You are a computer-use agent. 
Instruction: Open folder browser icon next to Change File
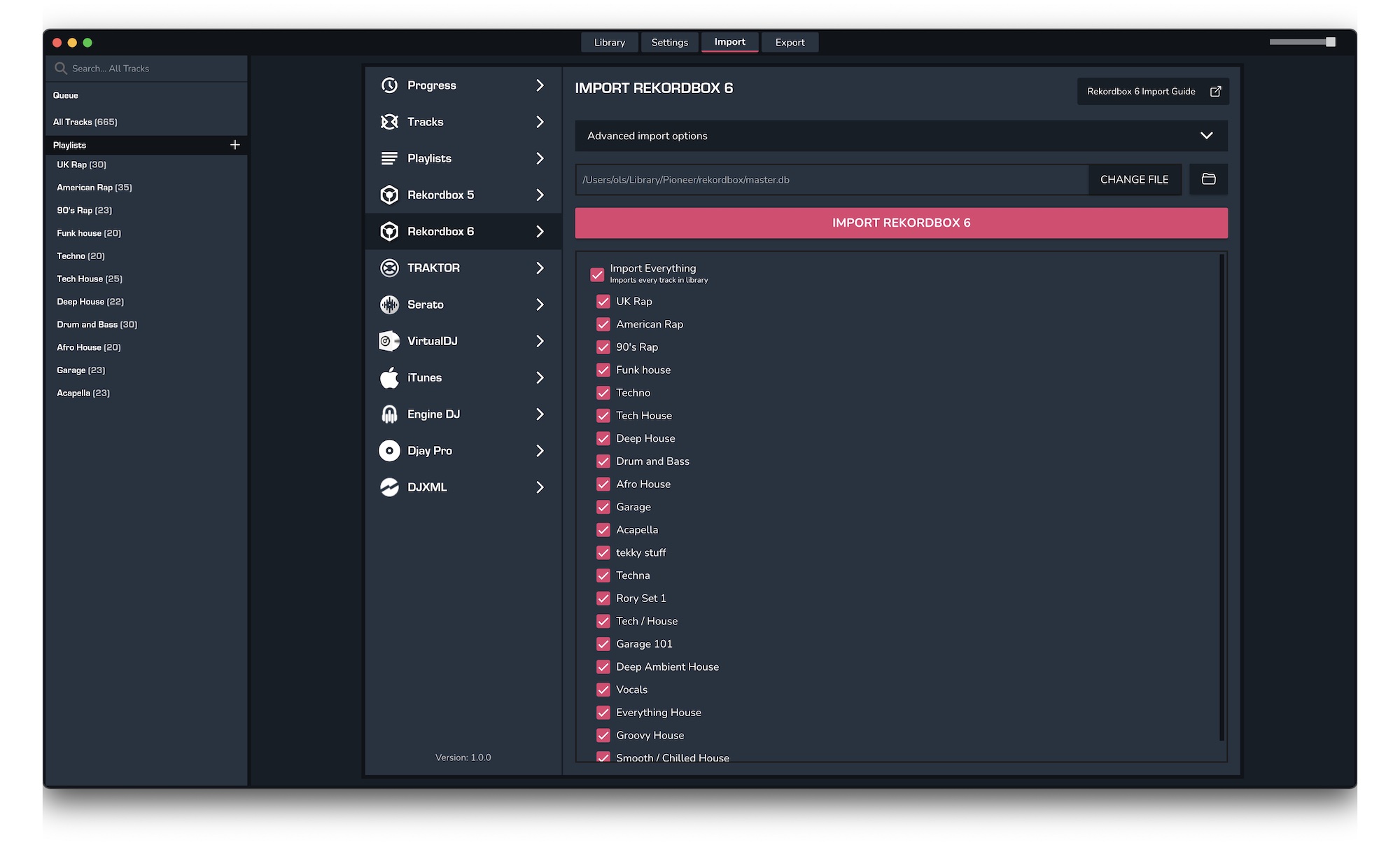point(1208,179)
